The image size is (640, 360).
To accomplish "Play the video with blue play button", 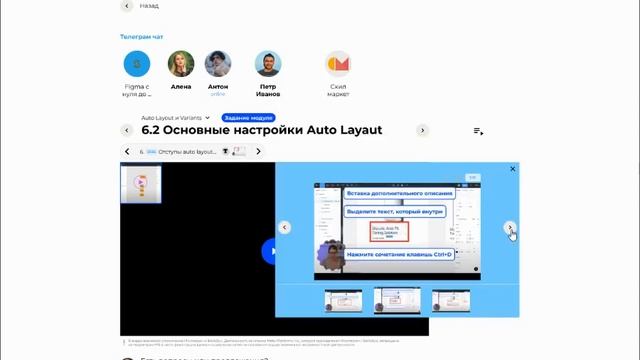I will pos(269,251).
